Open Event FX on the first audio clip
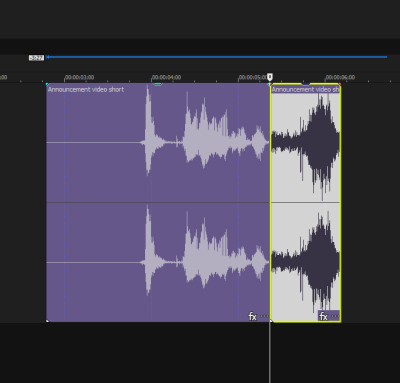 click(253, 316)
